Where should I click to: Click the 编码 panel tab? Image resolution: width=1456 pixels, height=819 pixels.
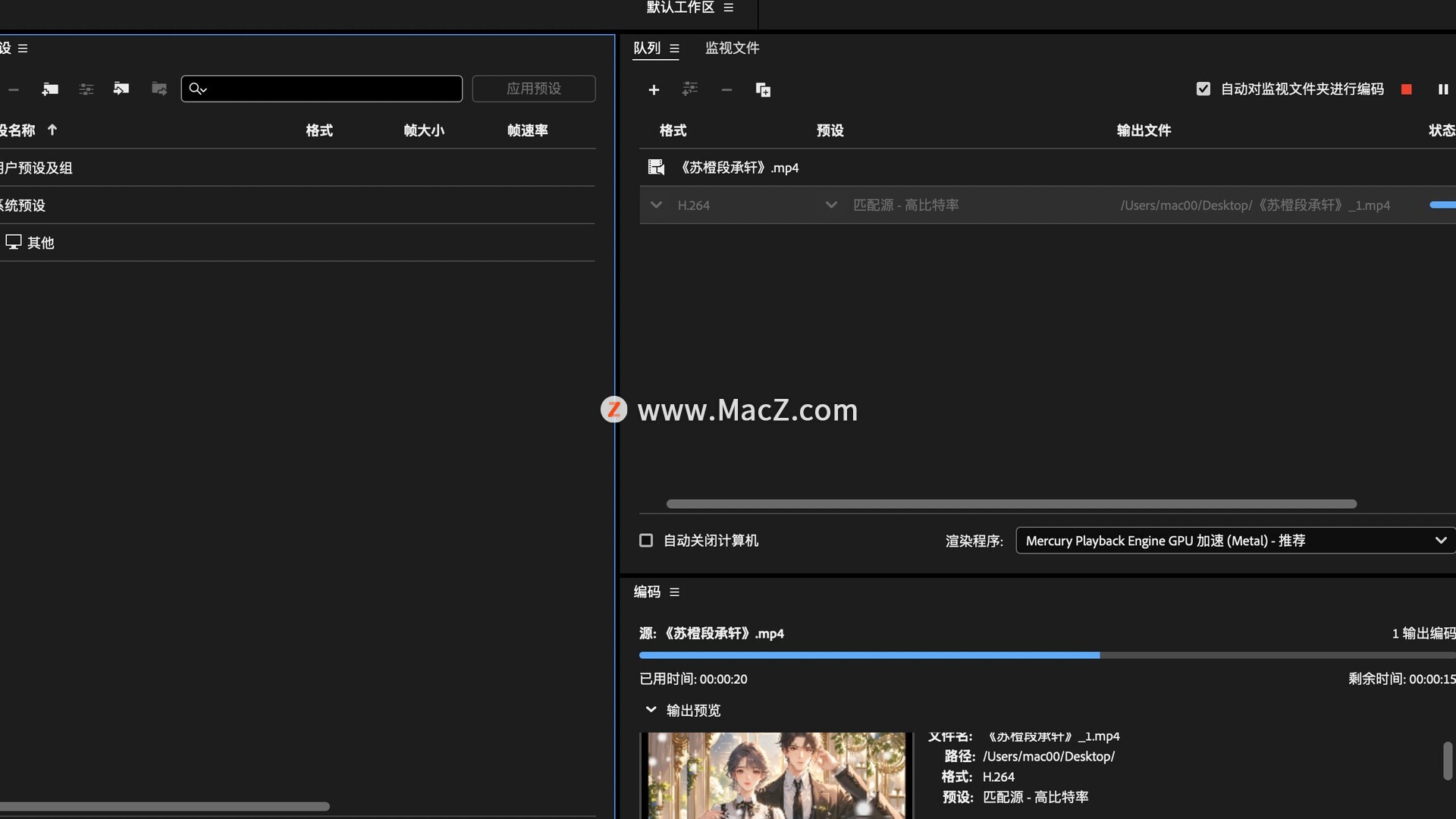(x=647, y=592)
